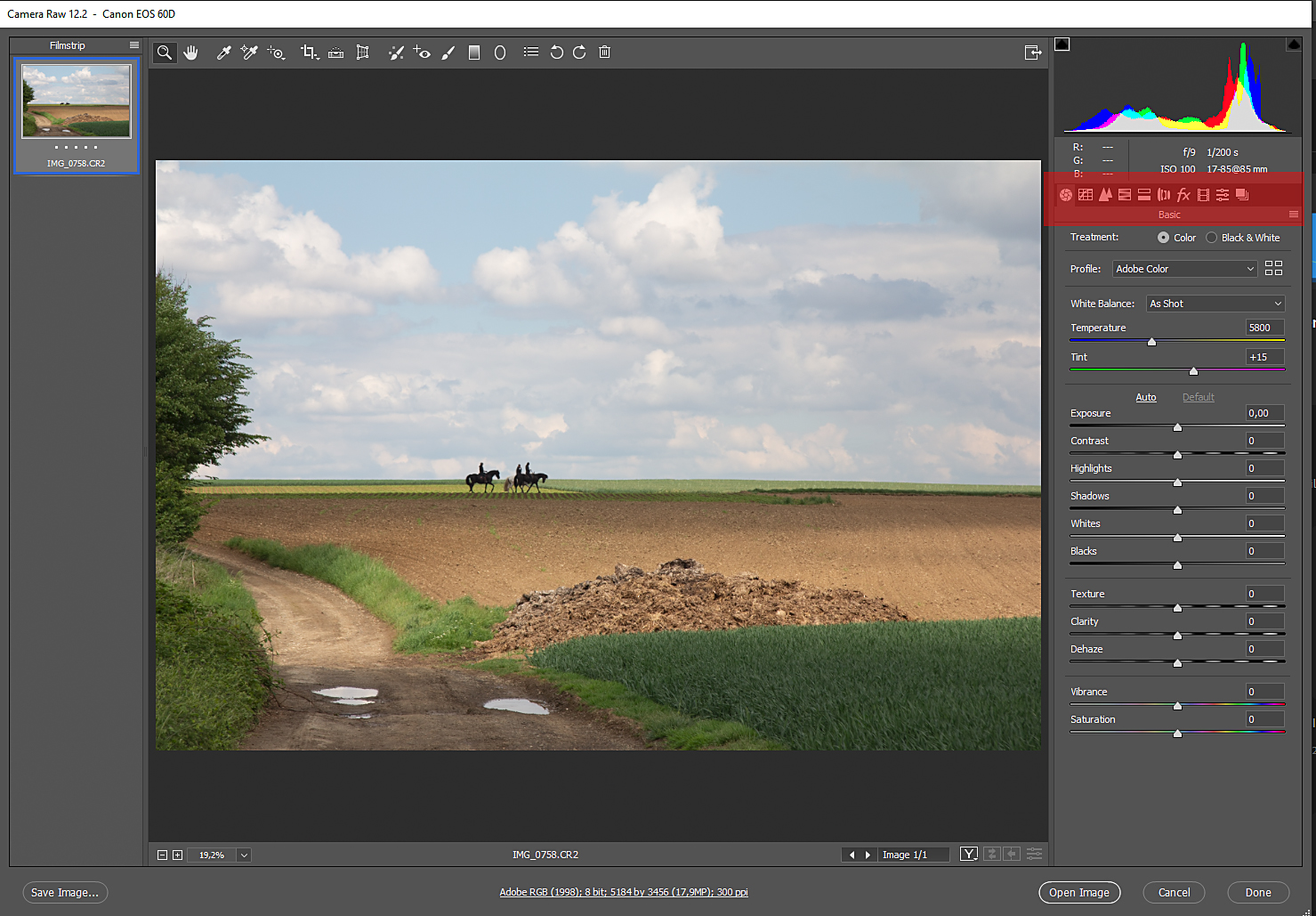Select the Color treatment radio button
Image resolution: width=1316 pixels, height=916 pixels.
pos(1163,238)
